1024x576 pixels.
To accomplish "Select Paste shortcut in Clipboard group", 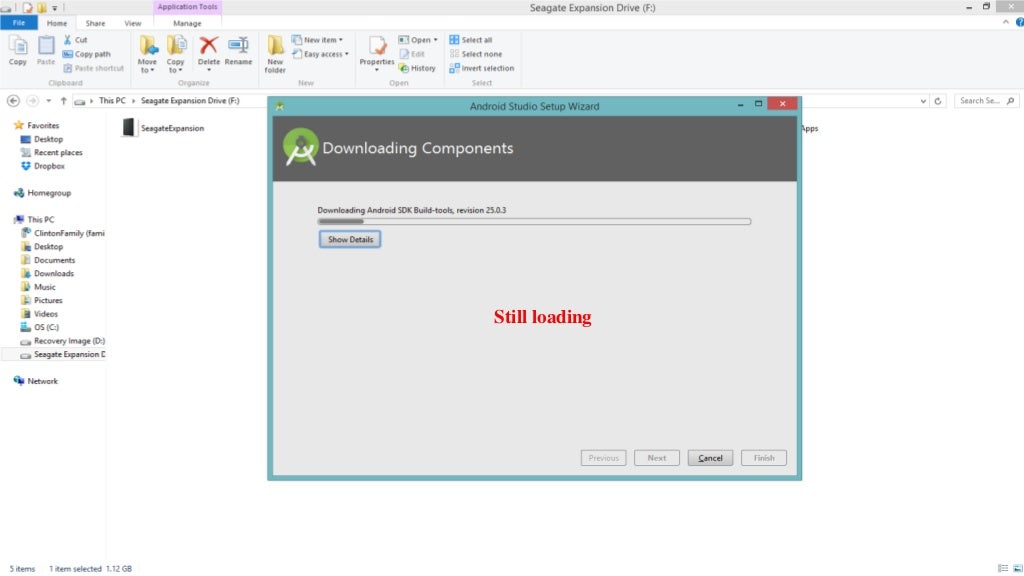I will tap(93, 68).
